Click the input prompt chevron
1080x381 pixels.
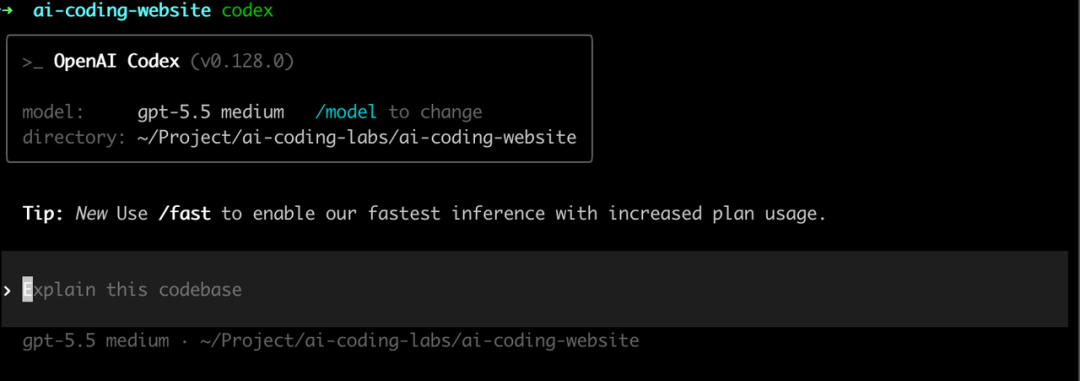click(7, 290)
